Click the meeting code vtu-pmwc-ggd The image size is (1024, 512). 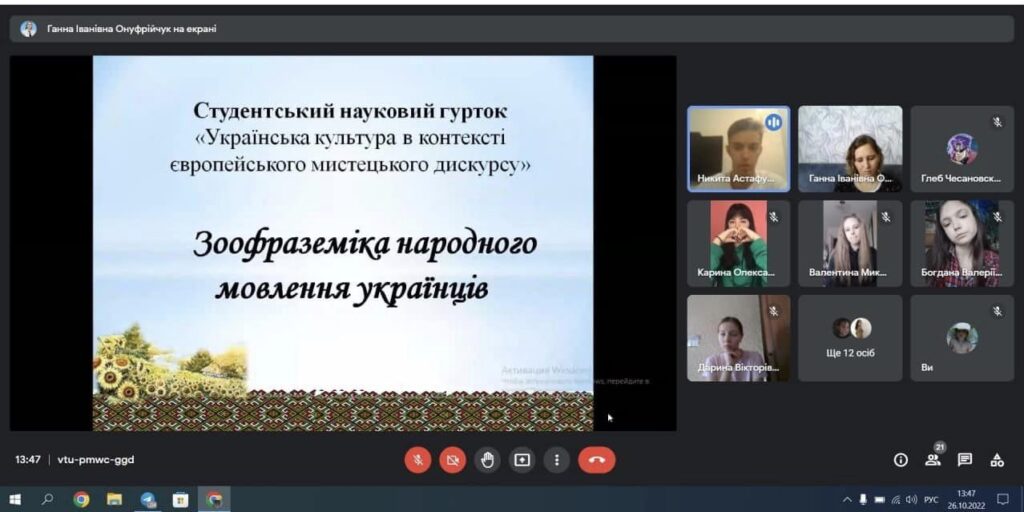tap(96, 460)
